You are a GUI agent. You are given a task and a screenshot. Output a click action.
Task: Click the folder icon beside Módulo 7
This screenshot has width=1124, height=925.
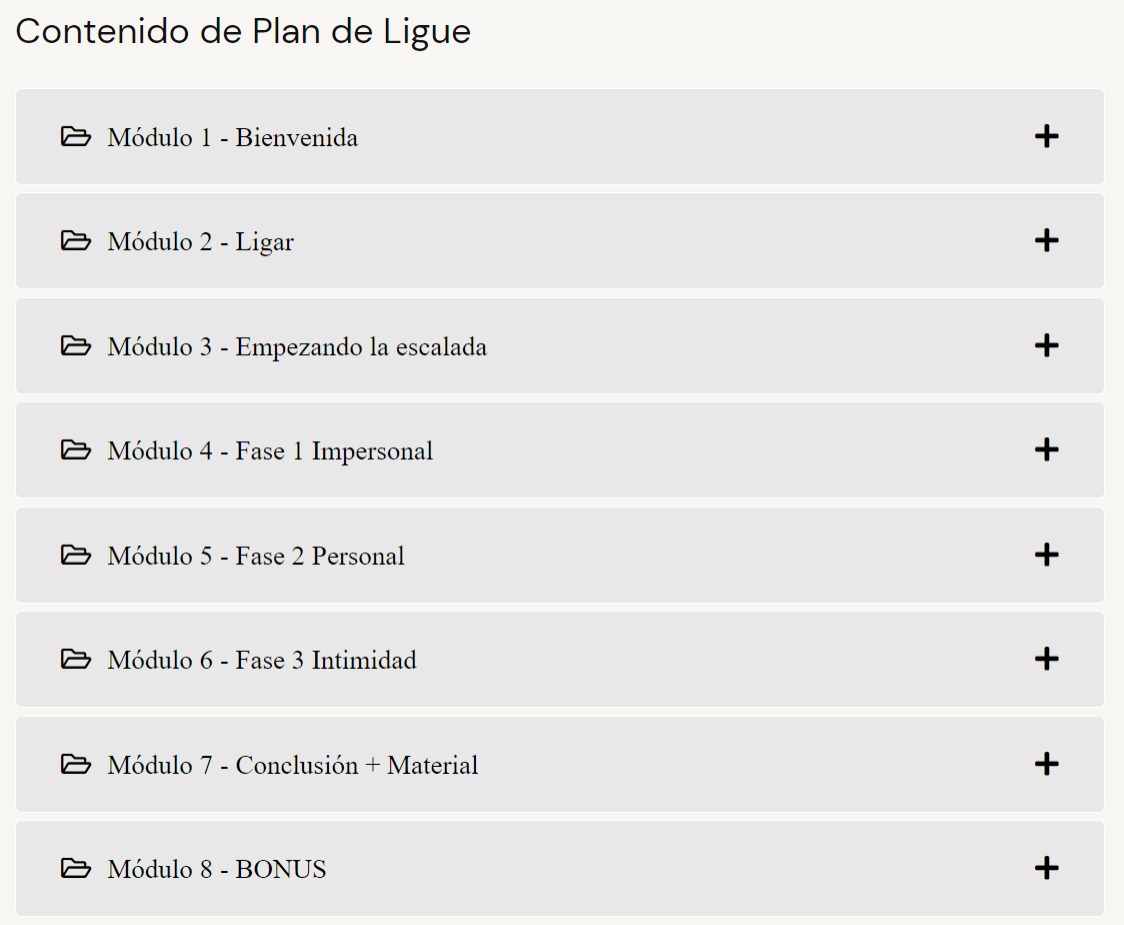[75, 763]
